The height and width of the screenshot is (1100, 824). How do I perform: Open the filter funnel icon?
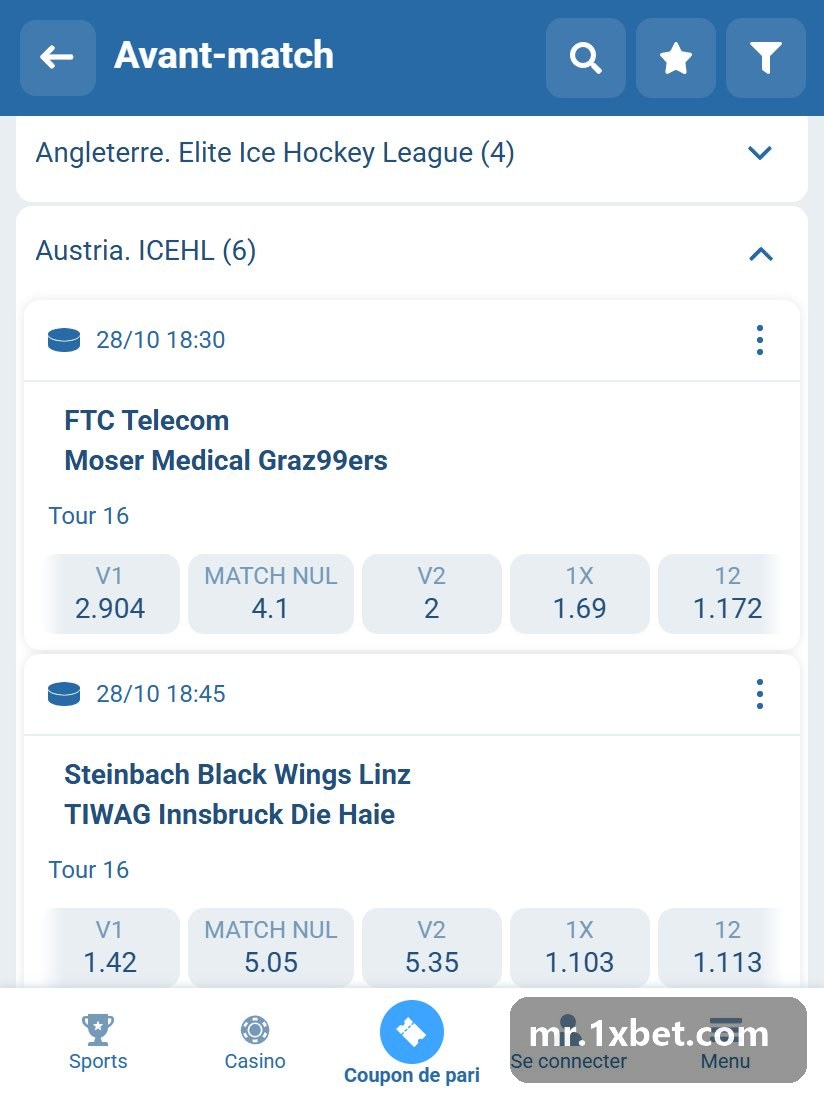765,58
